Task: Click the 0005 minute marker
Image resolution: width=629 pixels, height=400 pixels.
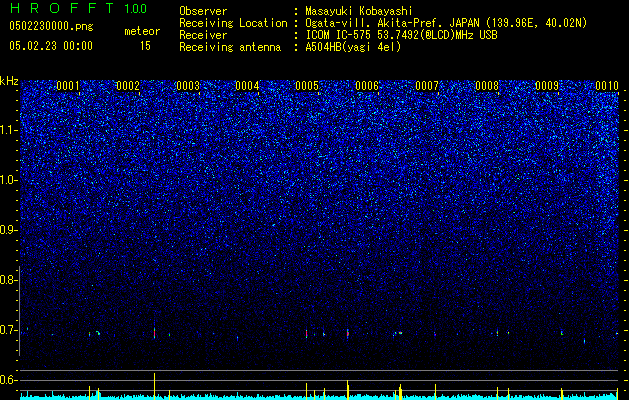Action: tap(307, 86)
